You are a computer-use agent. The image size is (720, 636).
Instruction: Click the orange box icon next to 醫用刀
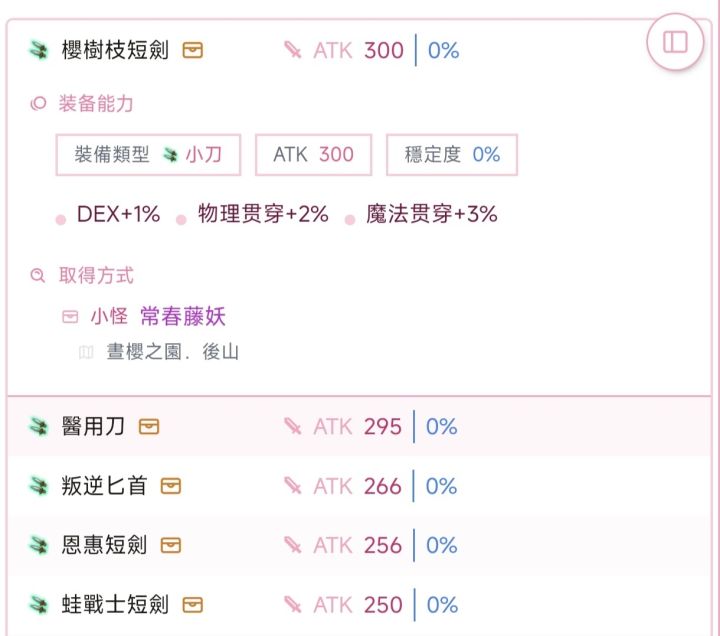pos(149,427)
